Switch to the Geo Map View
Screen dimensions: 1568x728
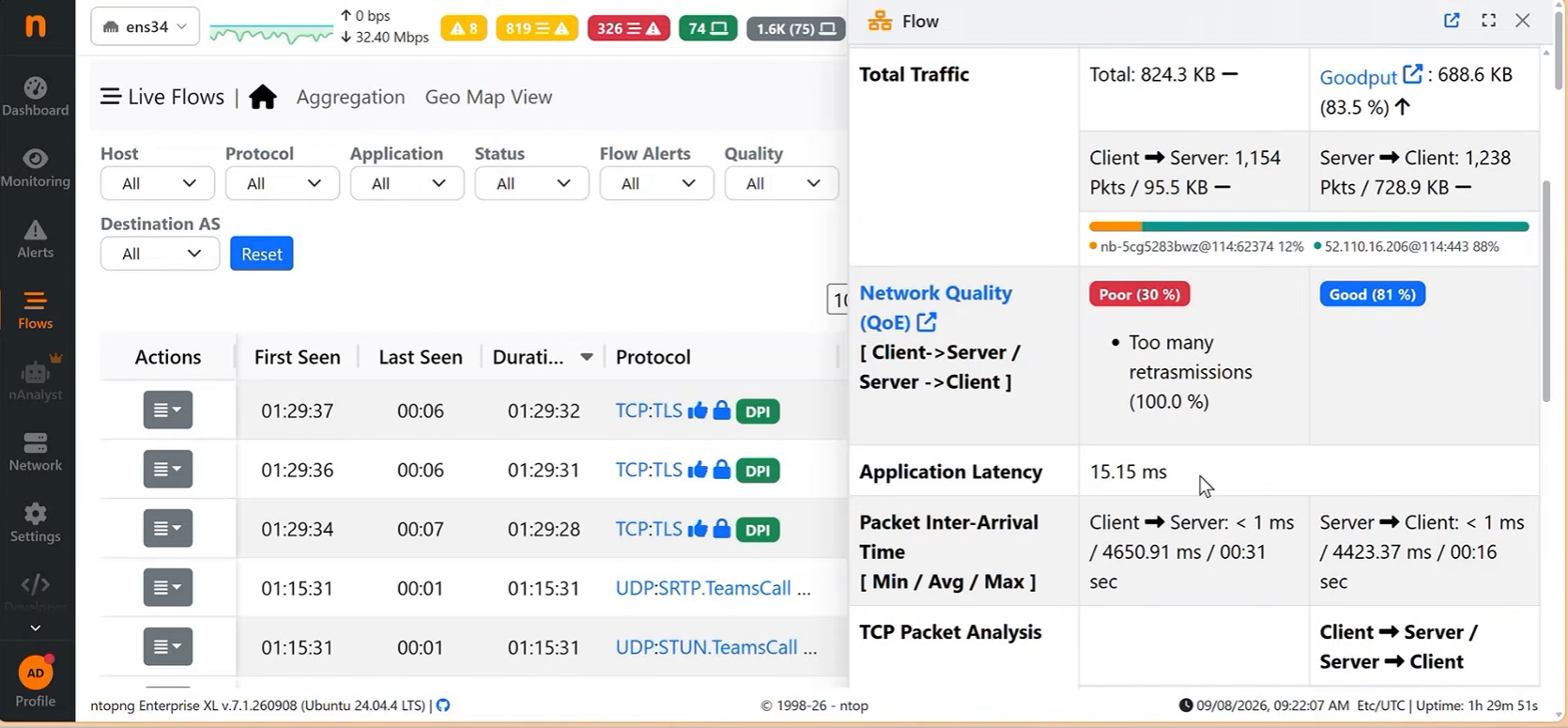pyautogui.click(x=488, y=97)
